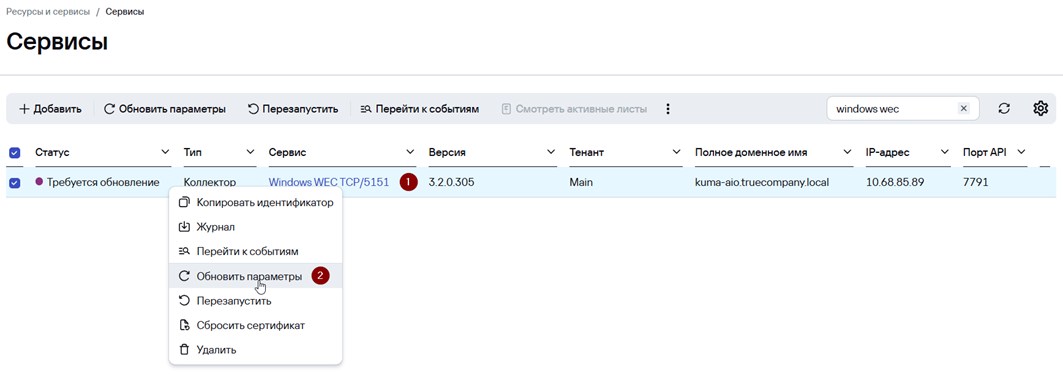Click Перейти к событиям in the toolbar
The height and width of the screenshot is (381, 1063).
click(420, 108)
